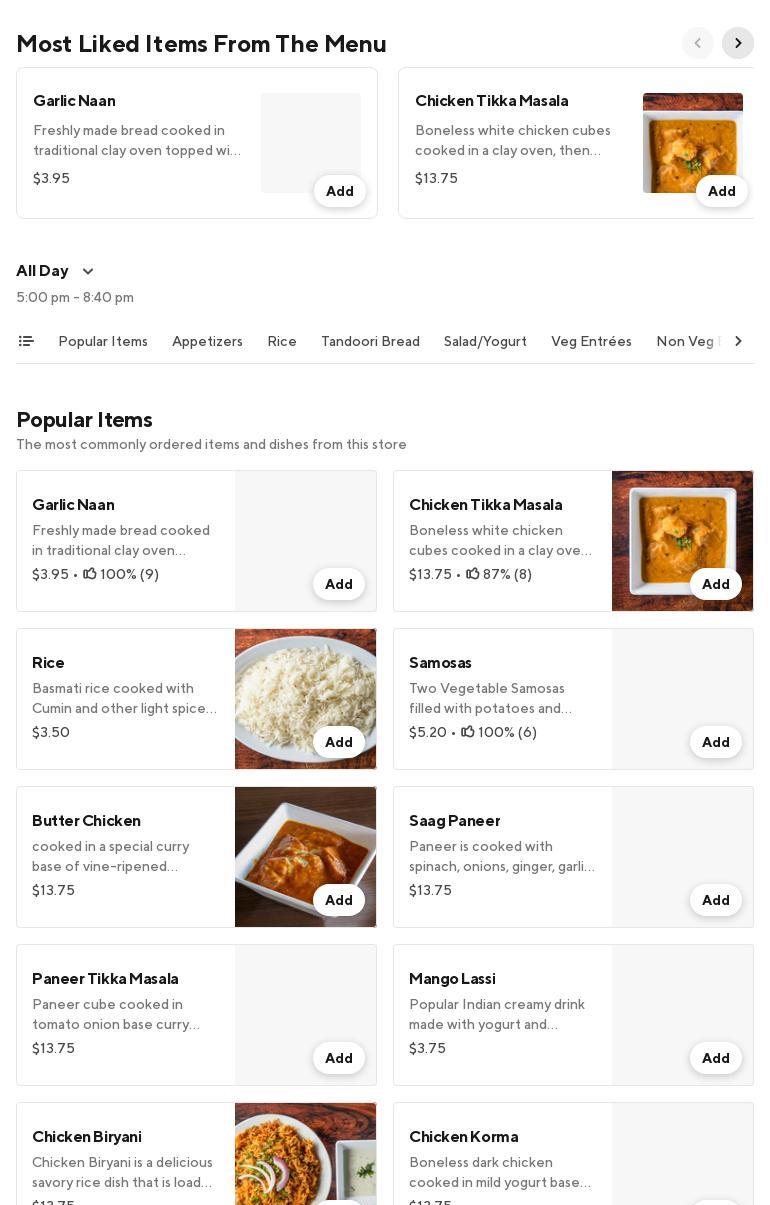Click the previous arrow in Most Liked carousel

pyautogui.click(x=698, y=43)
